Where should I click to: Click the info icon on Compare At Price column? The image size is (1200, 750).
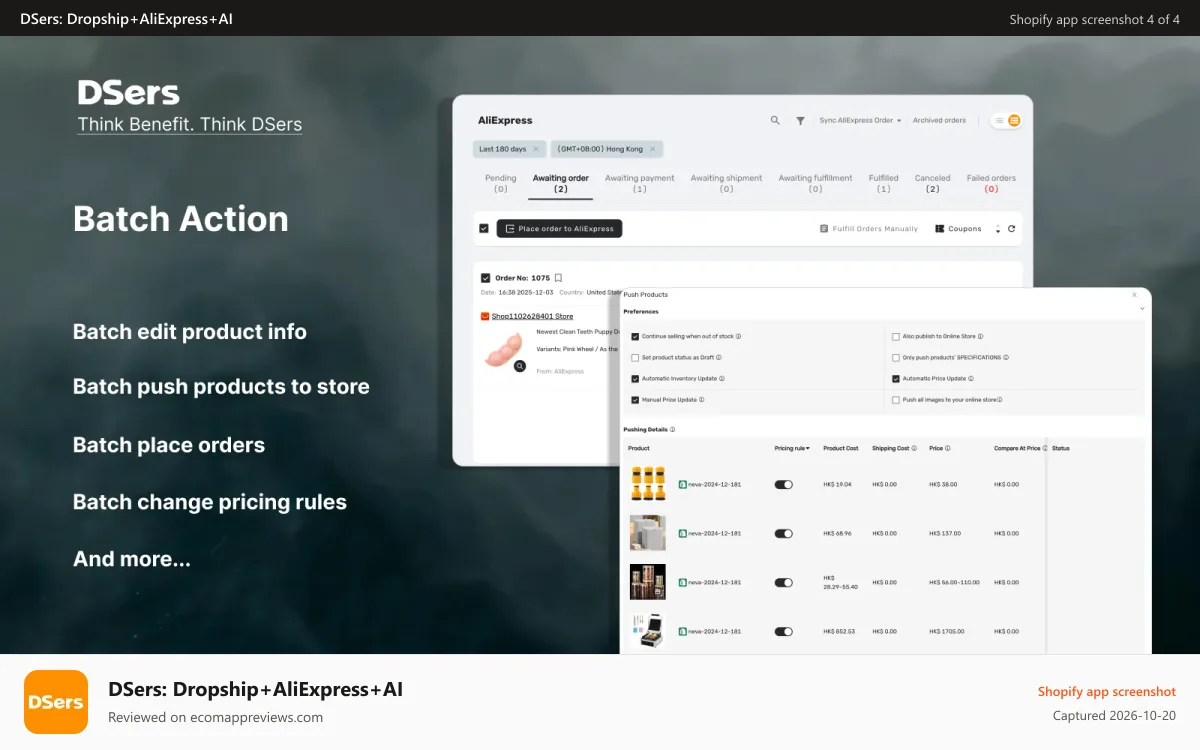(1045, 449)
